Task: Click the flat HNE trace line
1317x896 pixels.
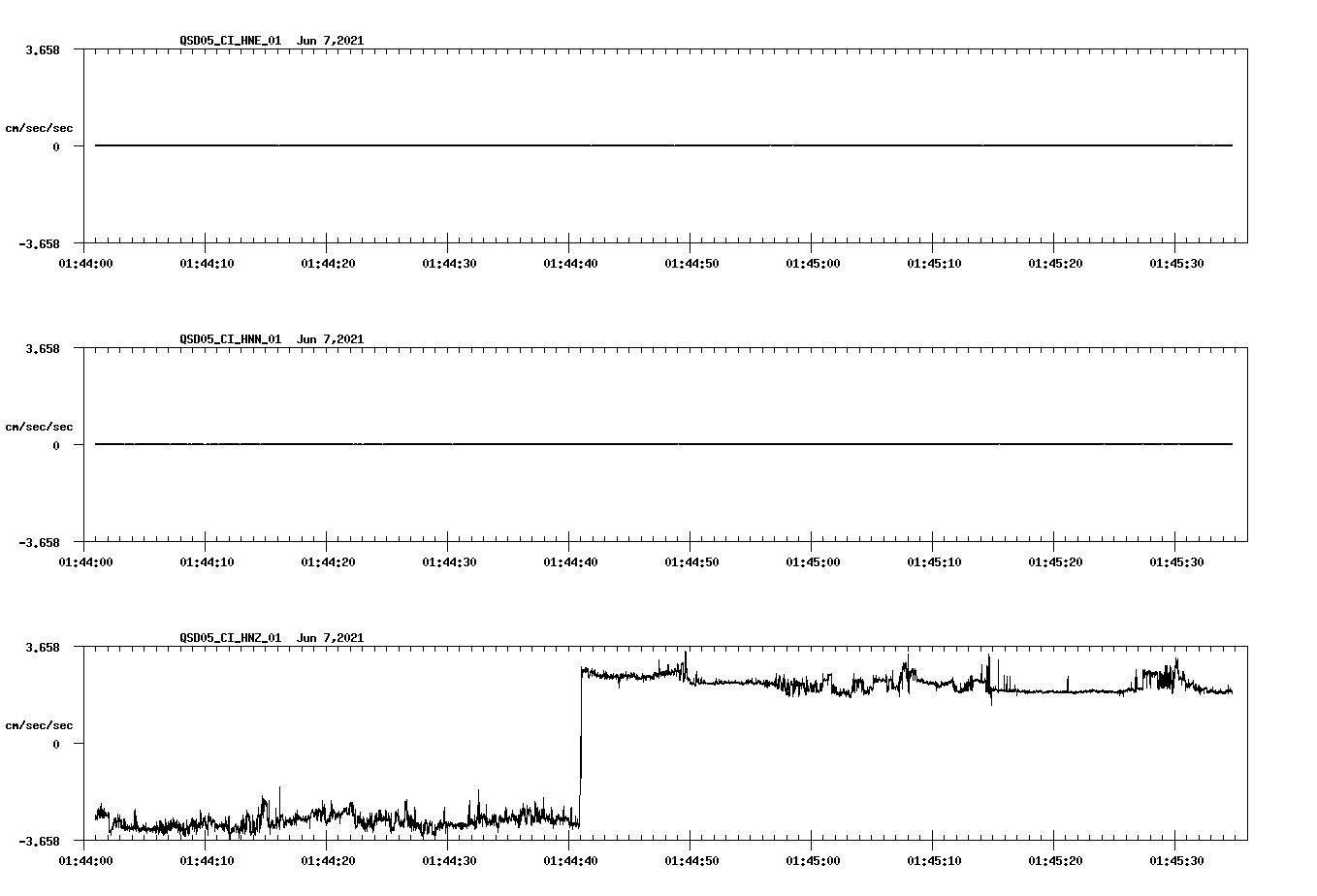Action: (663, 145)
